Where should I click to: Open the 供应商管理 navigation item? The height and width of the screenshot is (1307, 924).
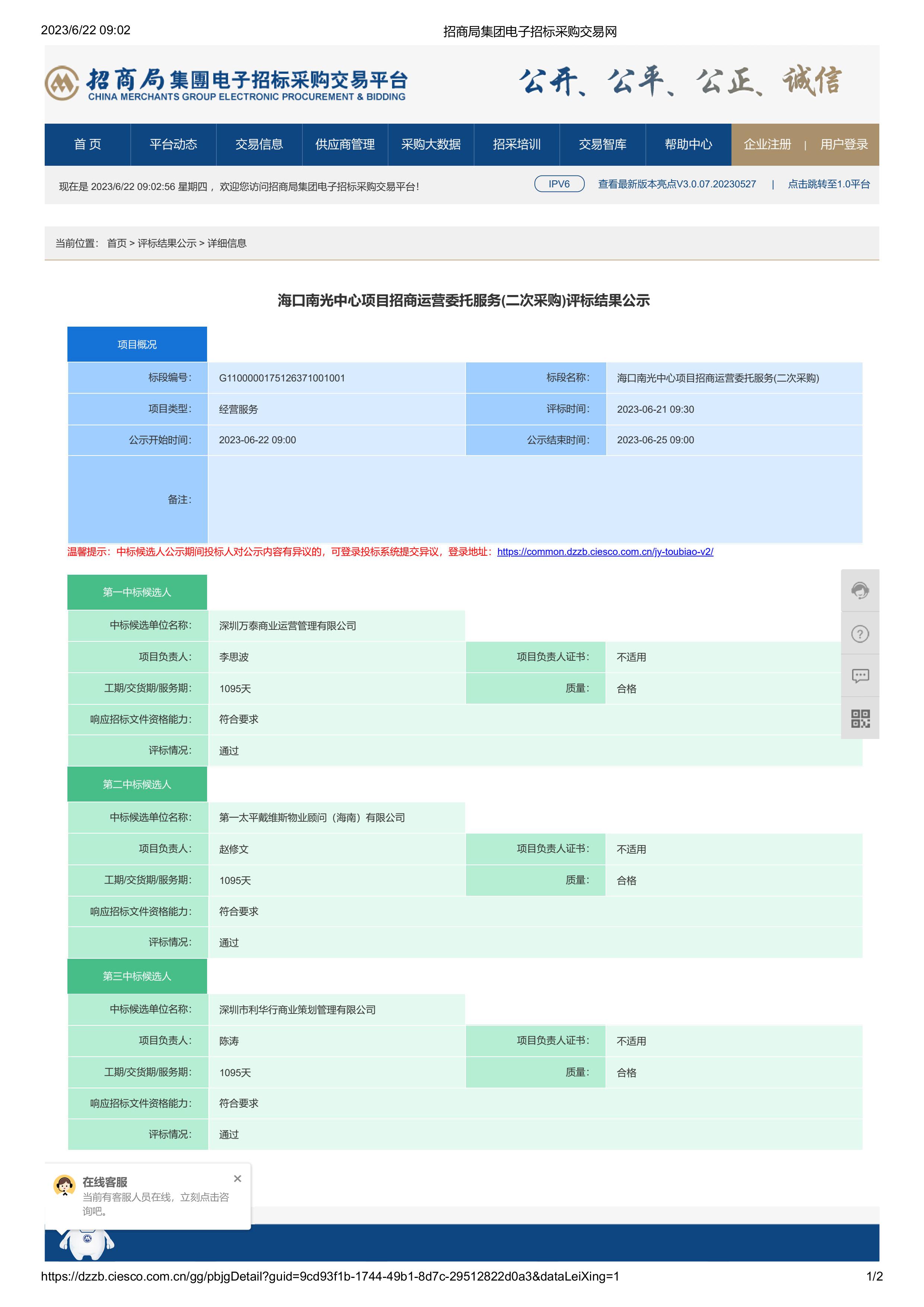tap(345, 145)
